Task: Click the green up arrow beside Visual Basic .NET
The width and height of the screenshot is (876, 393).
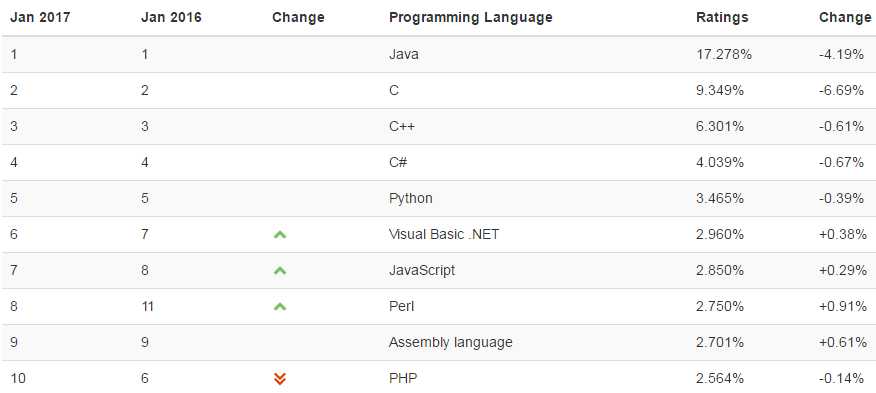Action: tap(280, 235)
